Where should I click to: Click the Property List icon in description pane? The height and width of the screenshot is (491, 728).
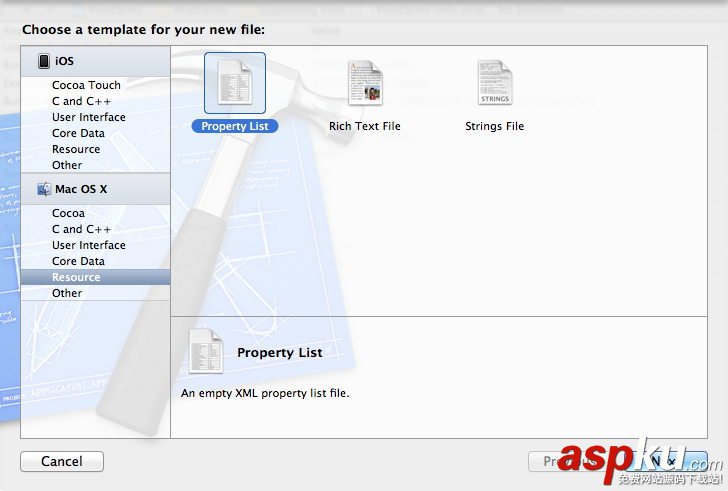(206, 351)
